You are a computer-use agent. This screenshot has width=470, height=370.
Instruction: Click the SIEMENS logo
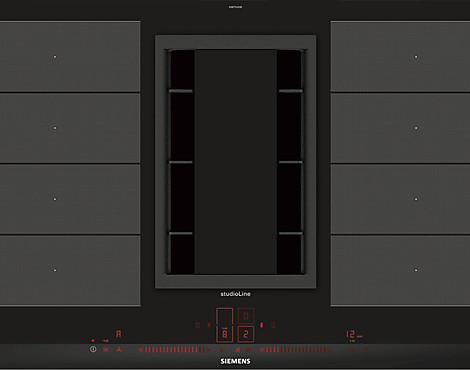(235, 361)
